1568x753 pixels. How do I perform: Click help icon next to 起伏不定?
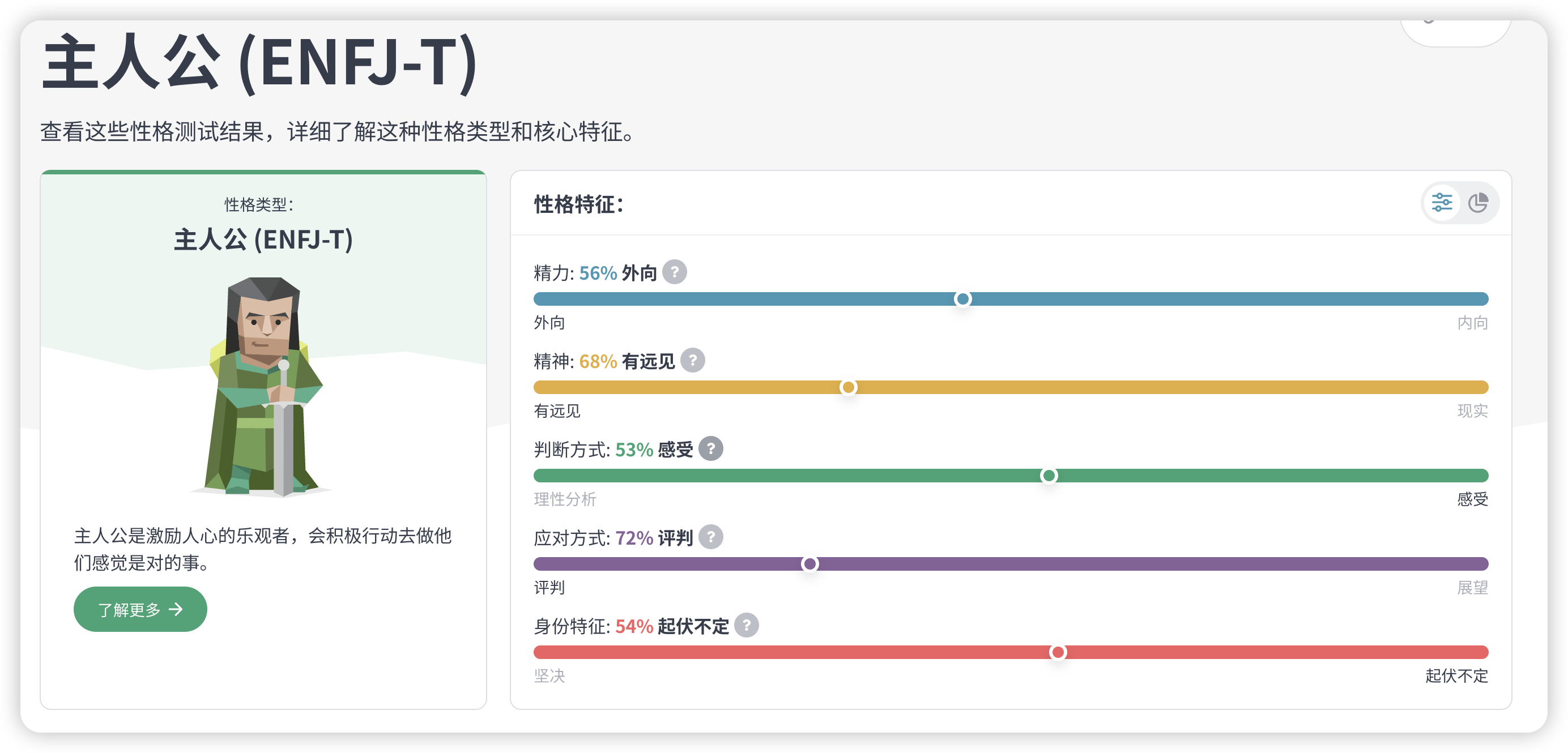746,624
